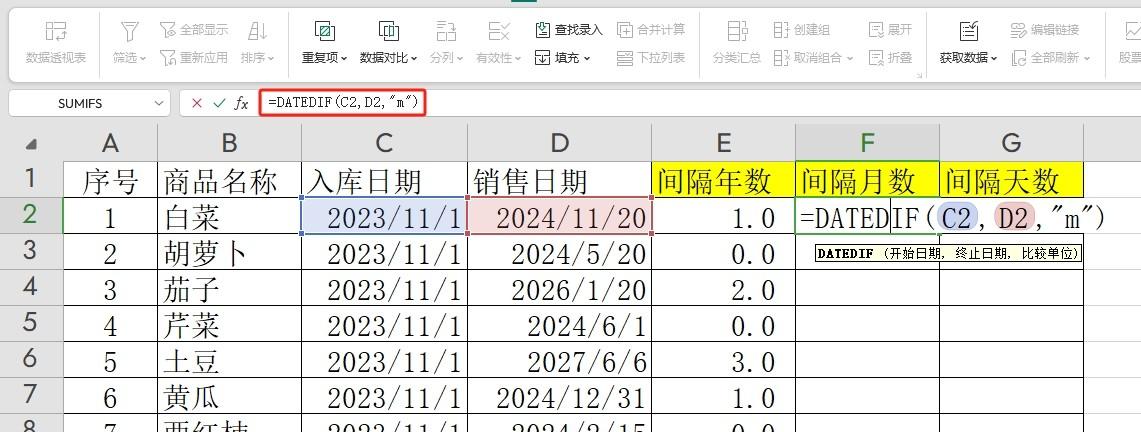Viewport: 1141px width, 432px height.
Task: Select column D header
Action: [559, 143]
